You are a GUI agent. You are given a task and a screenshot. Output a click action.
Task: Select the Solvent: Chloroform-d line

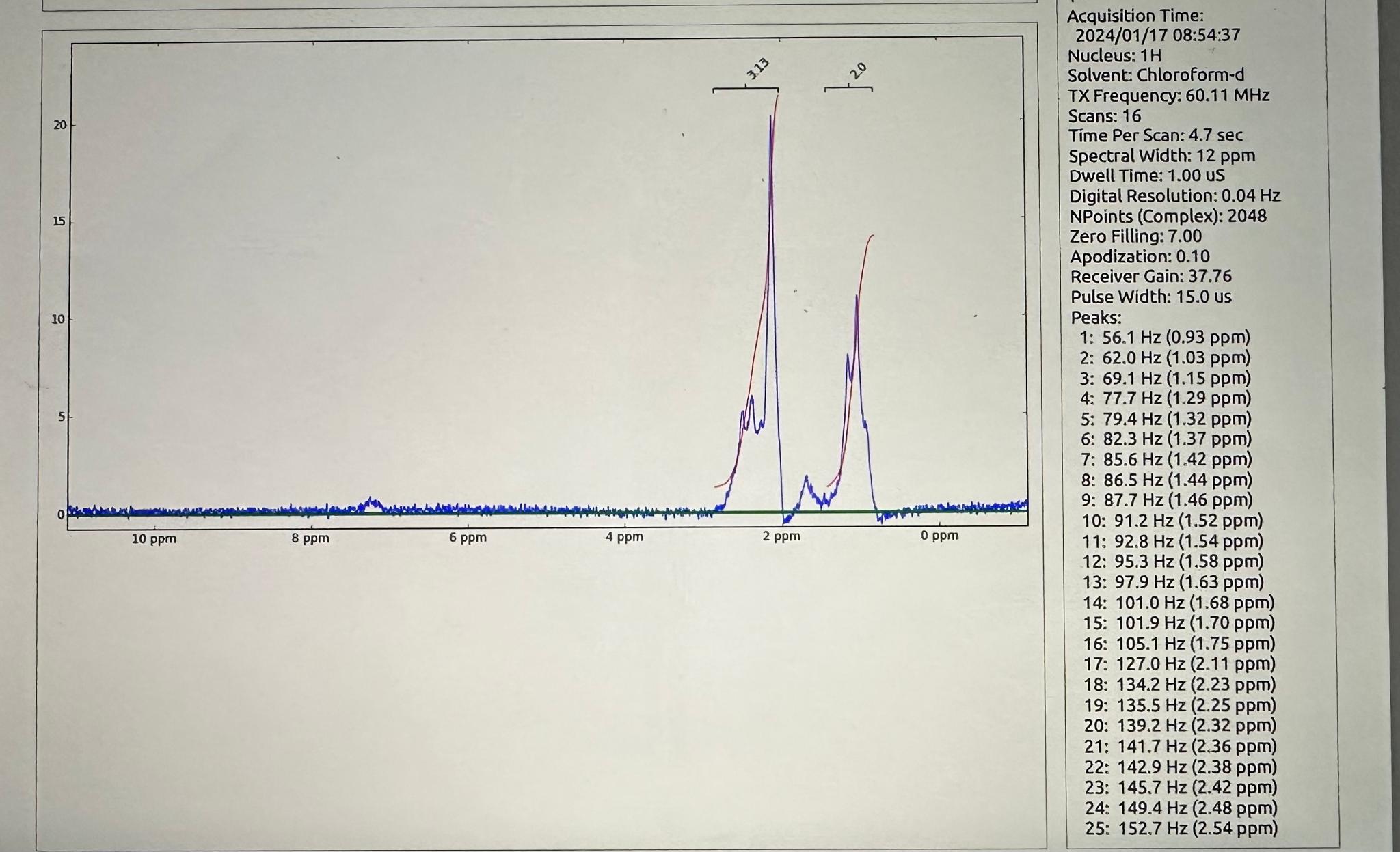pyautogui.click(x=1156, y=75)
